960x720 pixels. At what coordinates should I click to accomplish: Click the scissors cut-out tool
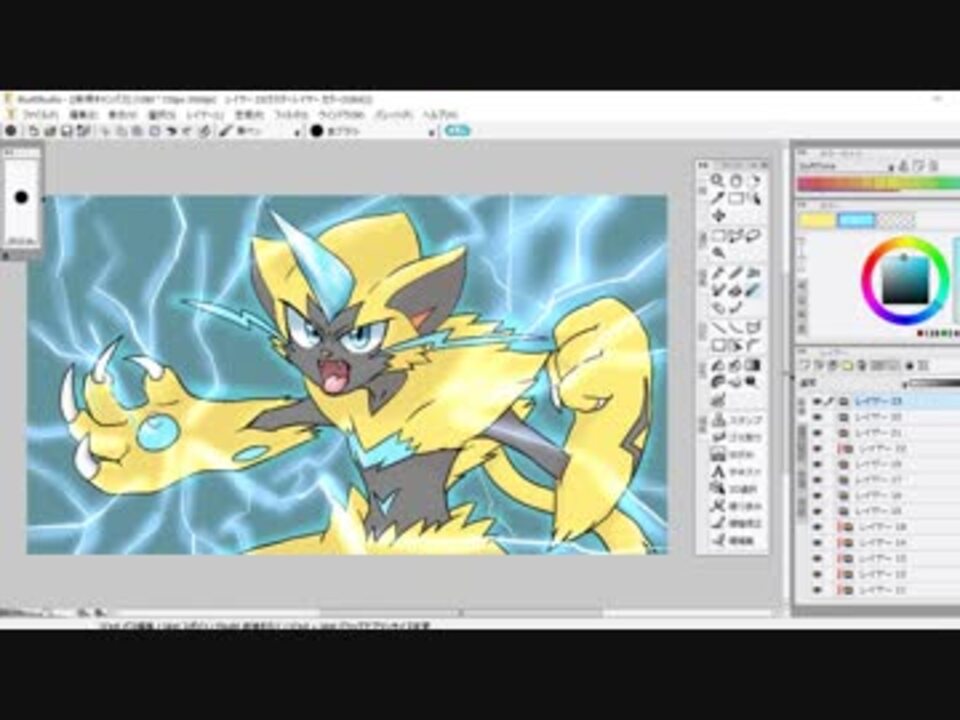tap(736, 506)
